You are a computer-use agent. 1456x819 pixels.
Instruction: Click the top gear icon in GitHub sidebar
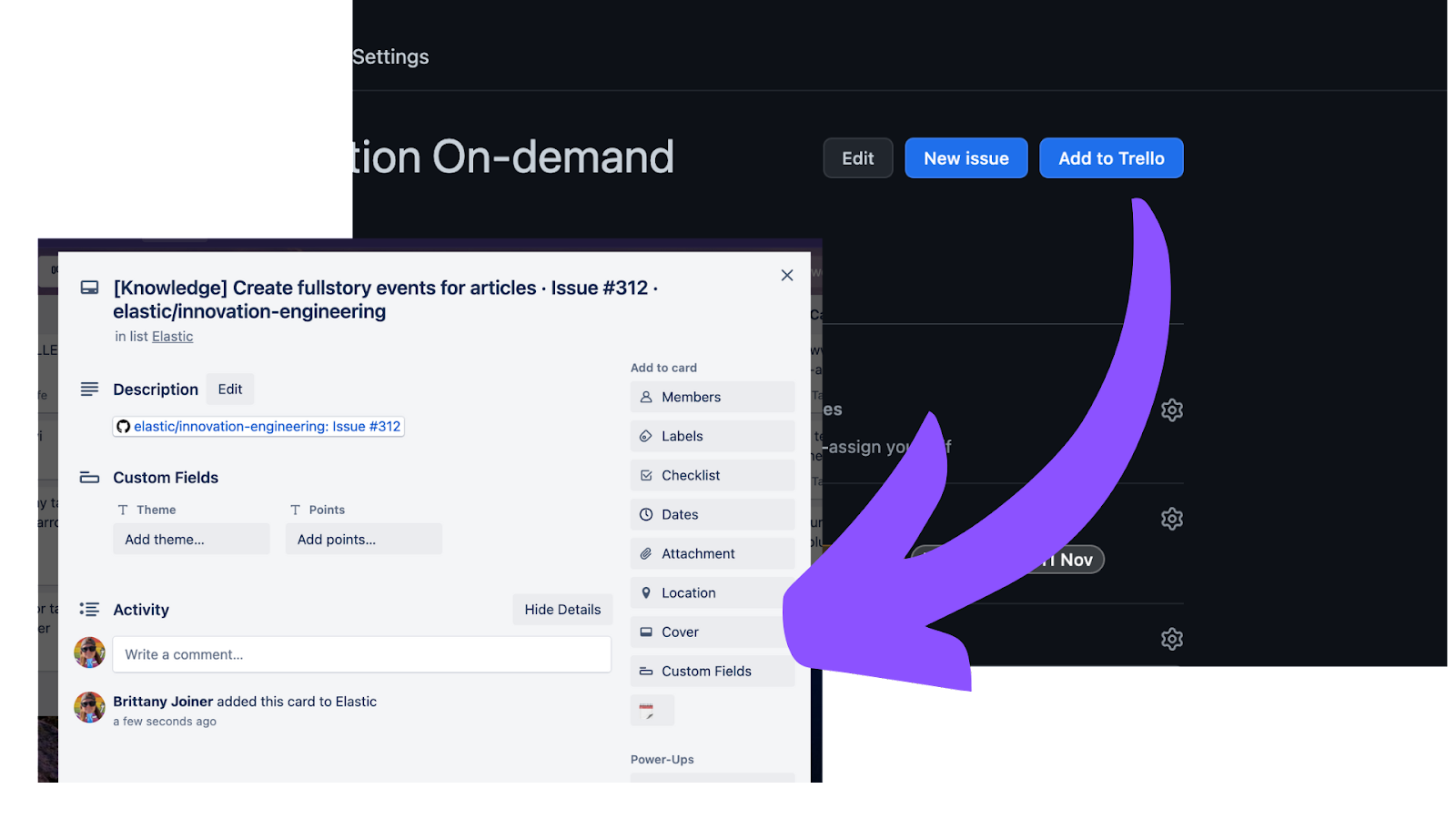(x=1172, y=410)
